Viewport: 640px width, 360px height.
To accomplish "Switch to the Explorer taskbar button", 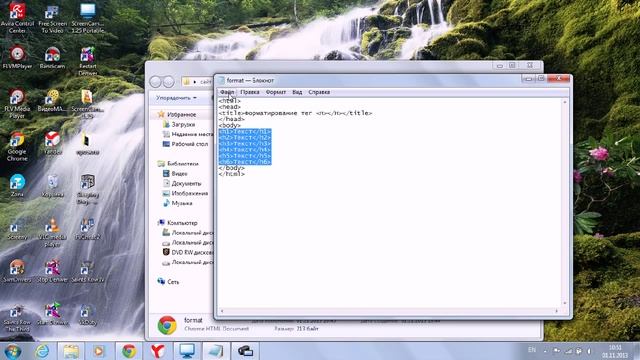I will [71, 351].
